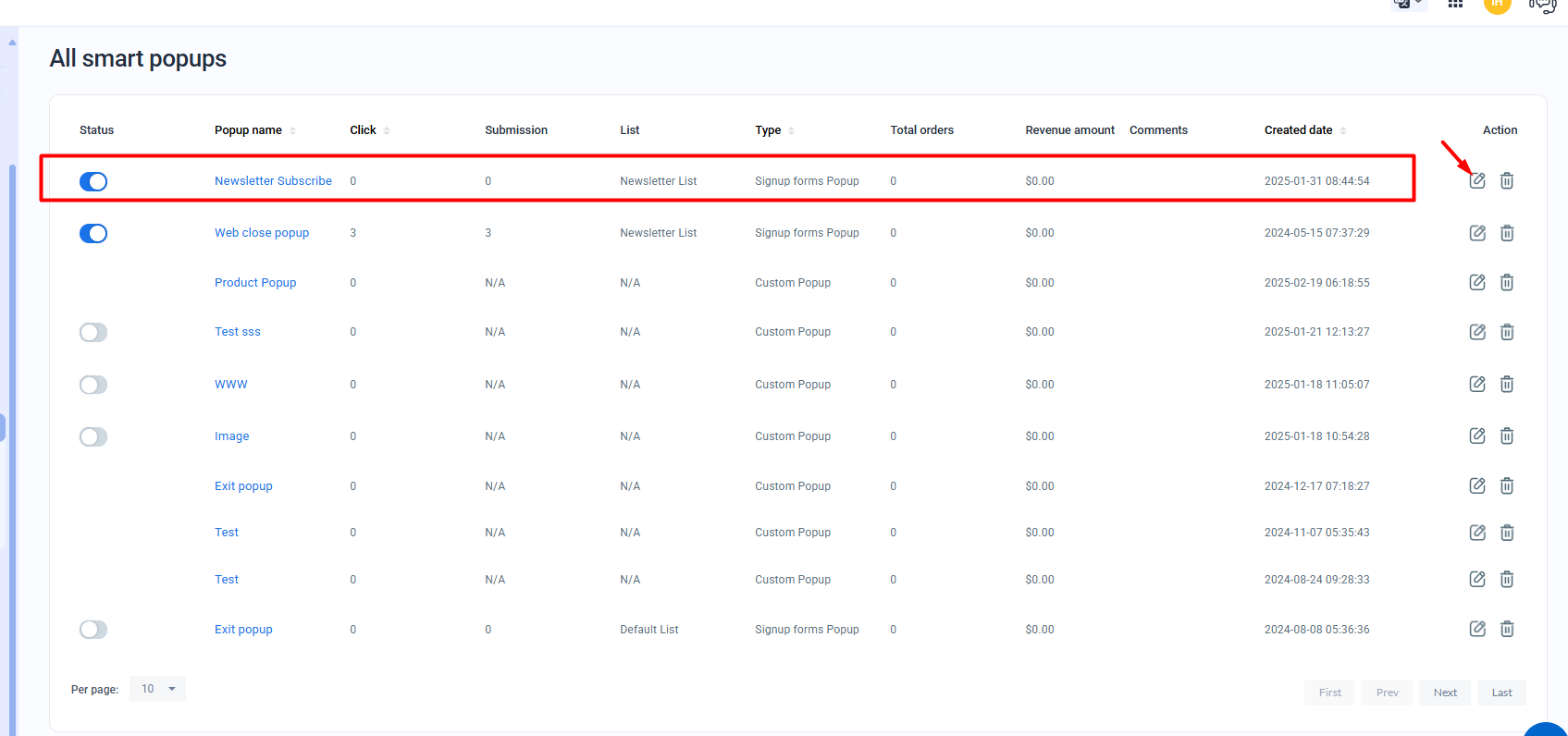The width and height of the screenshot is (1568, 736).
Task: Click edit icon for Web close popup
Action: (x=1477, y=233)
